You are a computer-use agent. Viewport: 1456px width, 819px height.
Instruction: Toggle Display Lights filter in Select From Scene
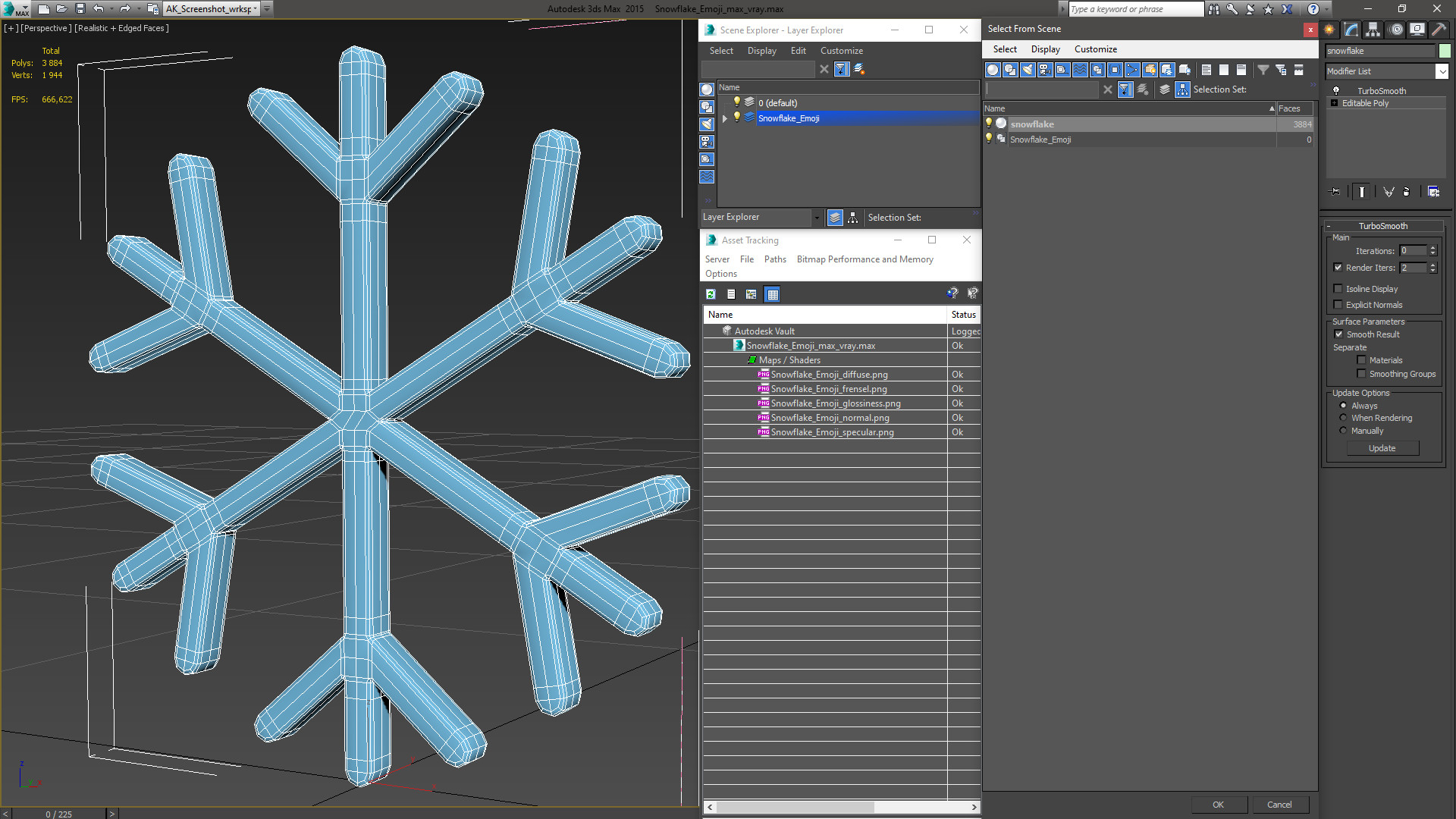1028,70
